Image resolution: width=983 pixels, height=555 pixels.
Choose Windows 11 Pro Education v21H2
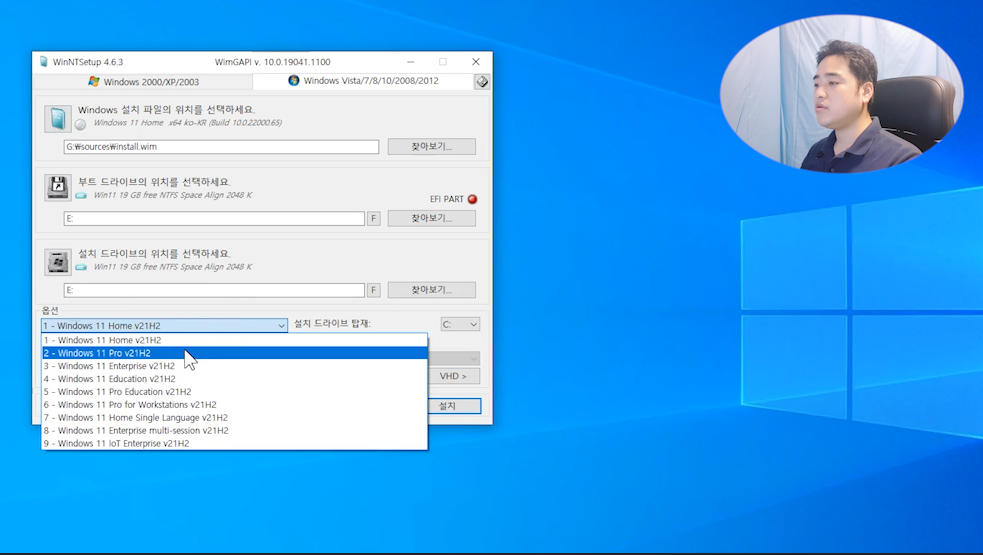234,391
